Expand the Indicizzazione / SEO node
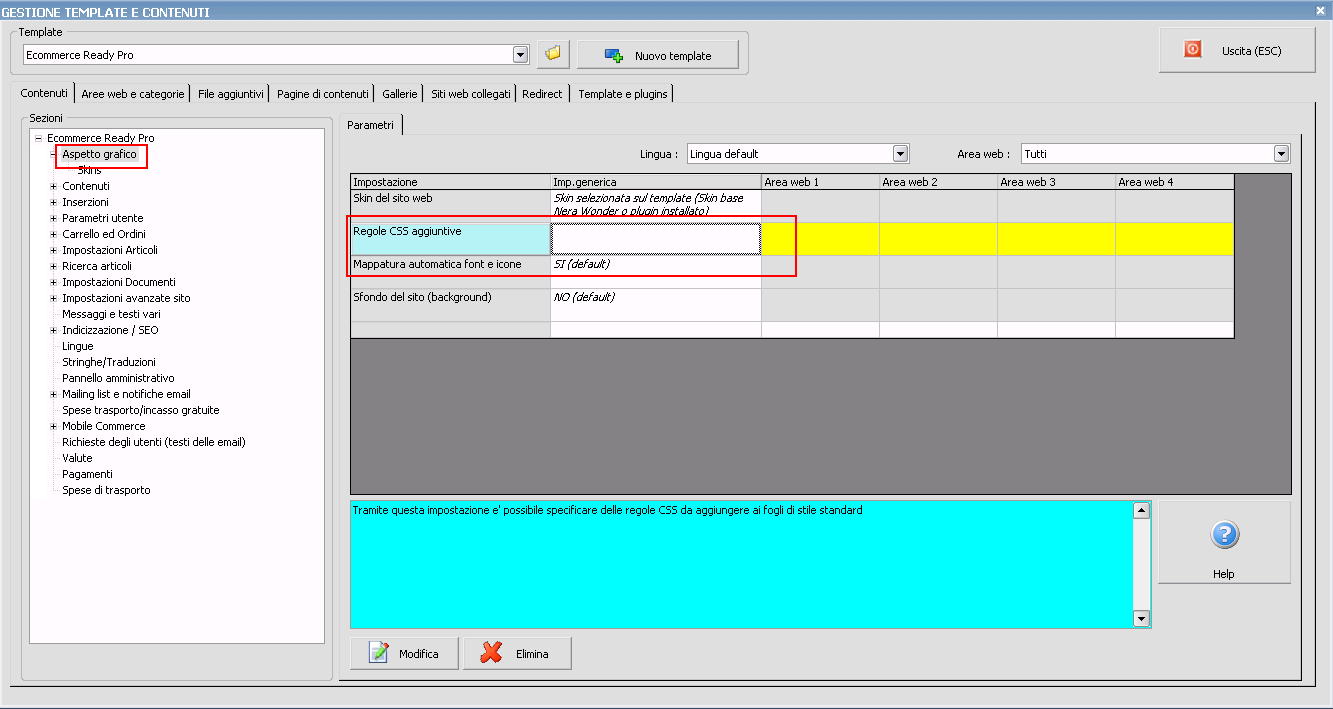1333x709 pixels. coord(53,330)
